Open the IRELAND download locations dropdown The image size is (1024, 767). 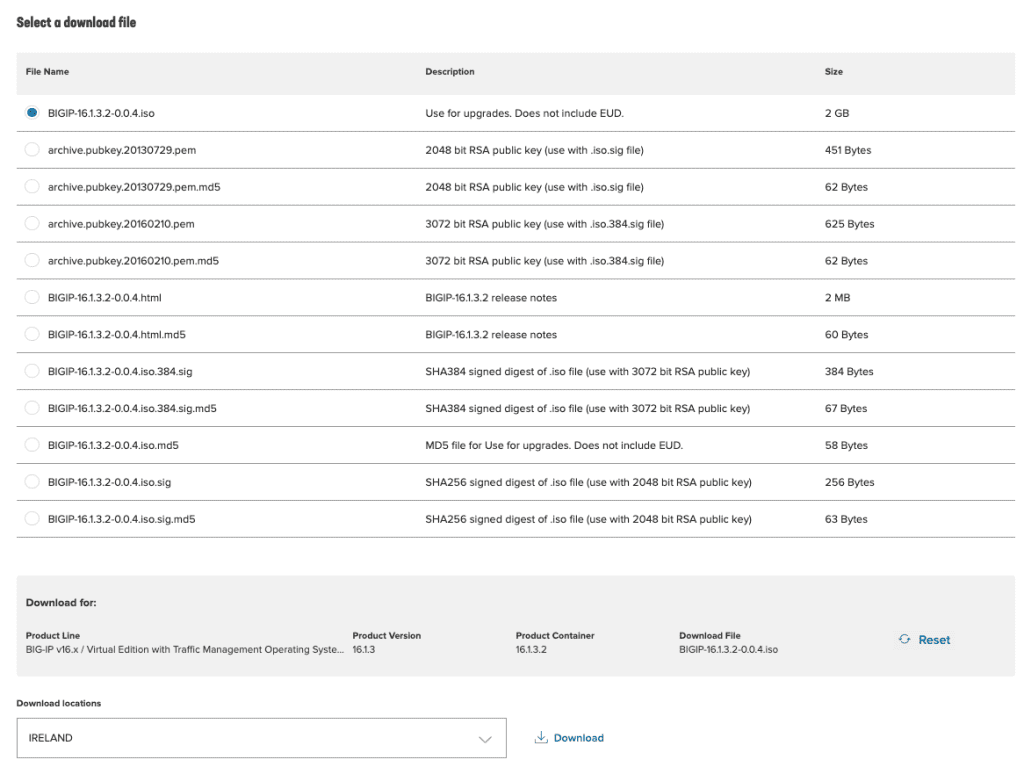click(x=261, y=738)
